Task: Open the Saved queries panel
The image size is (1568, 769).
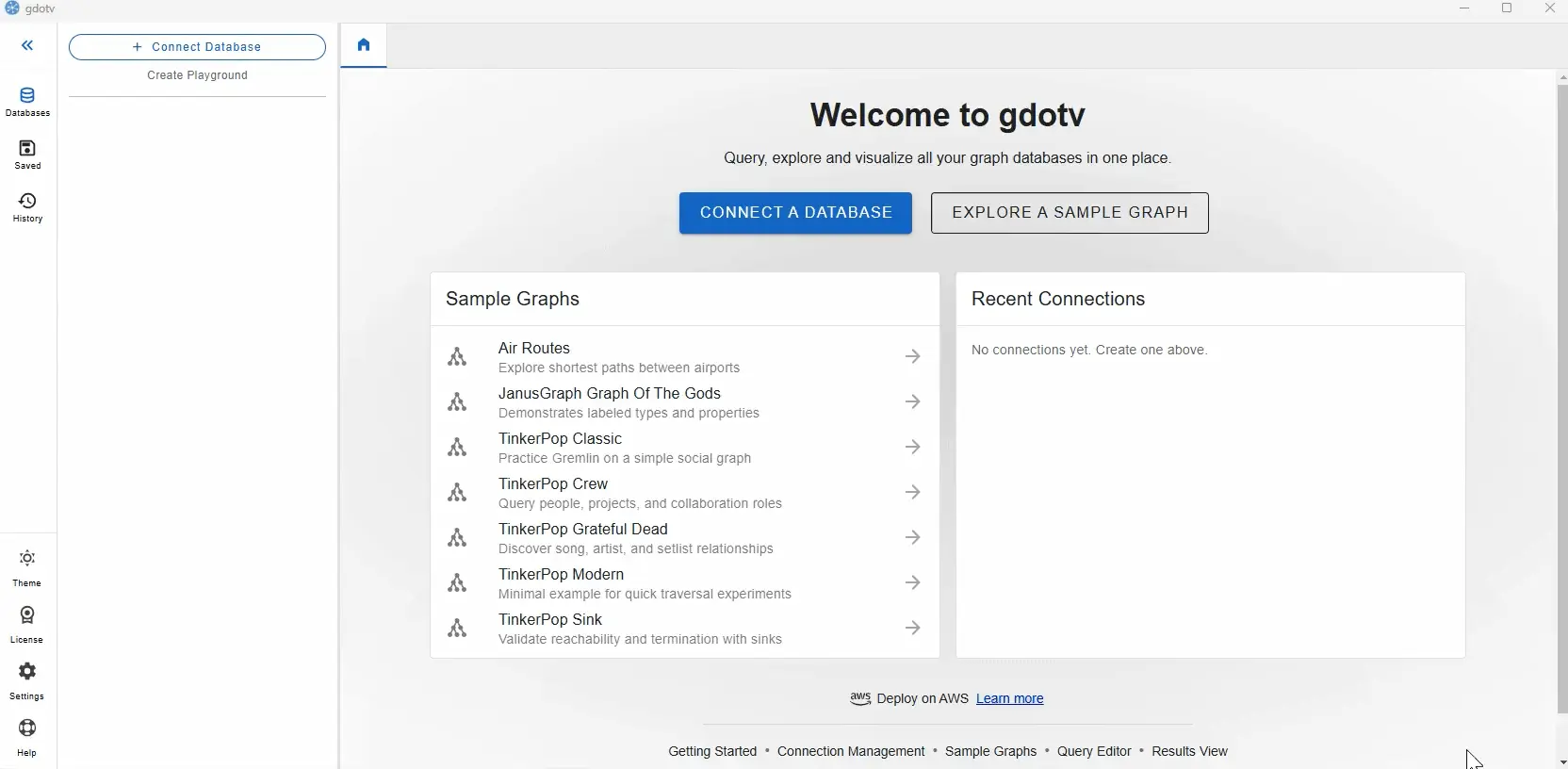Action: click(27, 155)
